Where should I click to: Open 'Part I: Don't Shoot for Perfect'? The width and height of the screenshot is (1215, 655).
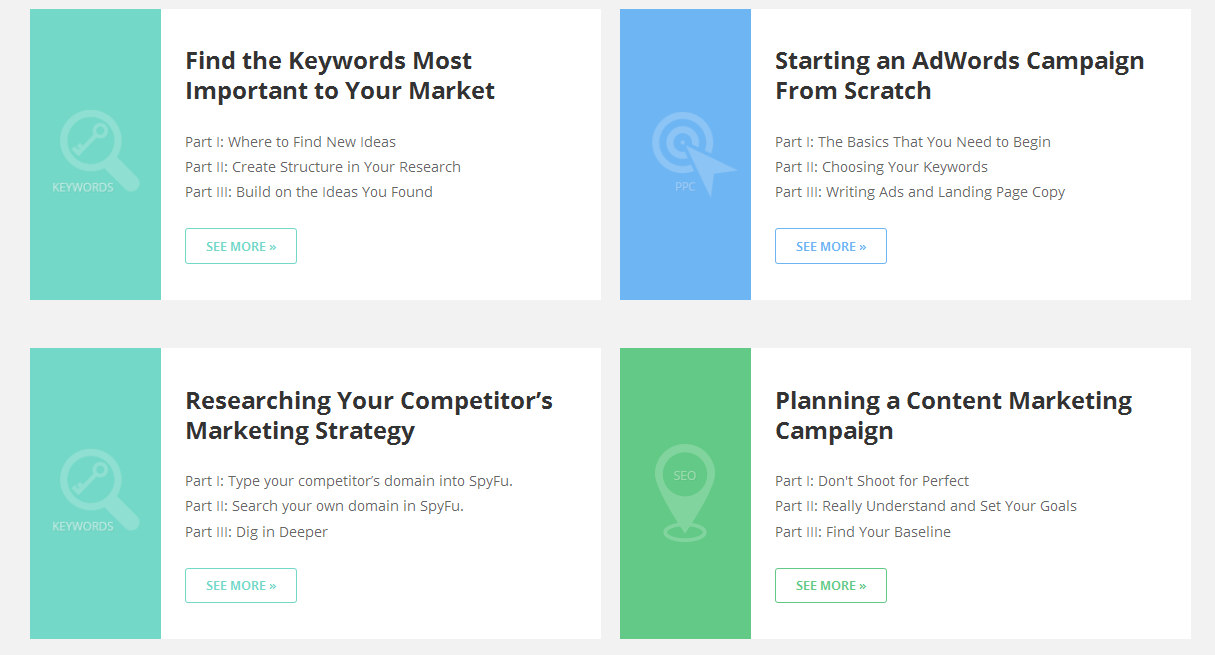(872, 481)
